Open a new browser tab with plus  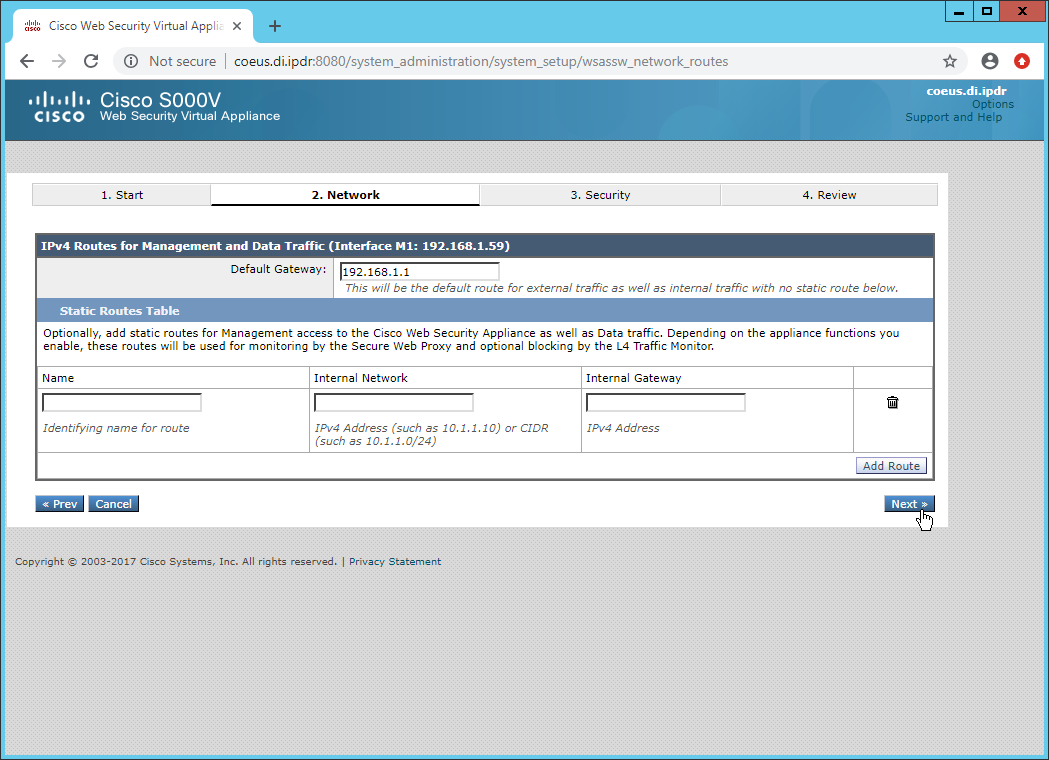coord(275,26)
